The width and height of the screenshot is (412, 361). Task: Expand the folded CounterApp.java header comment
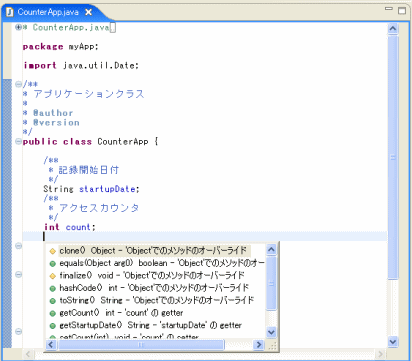point(18,27)
